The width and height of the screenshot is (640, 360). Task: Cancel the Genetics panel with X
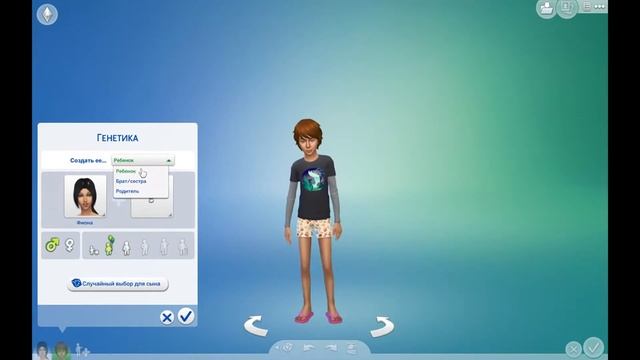point(167,318)
